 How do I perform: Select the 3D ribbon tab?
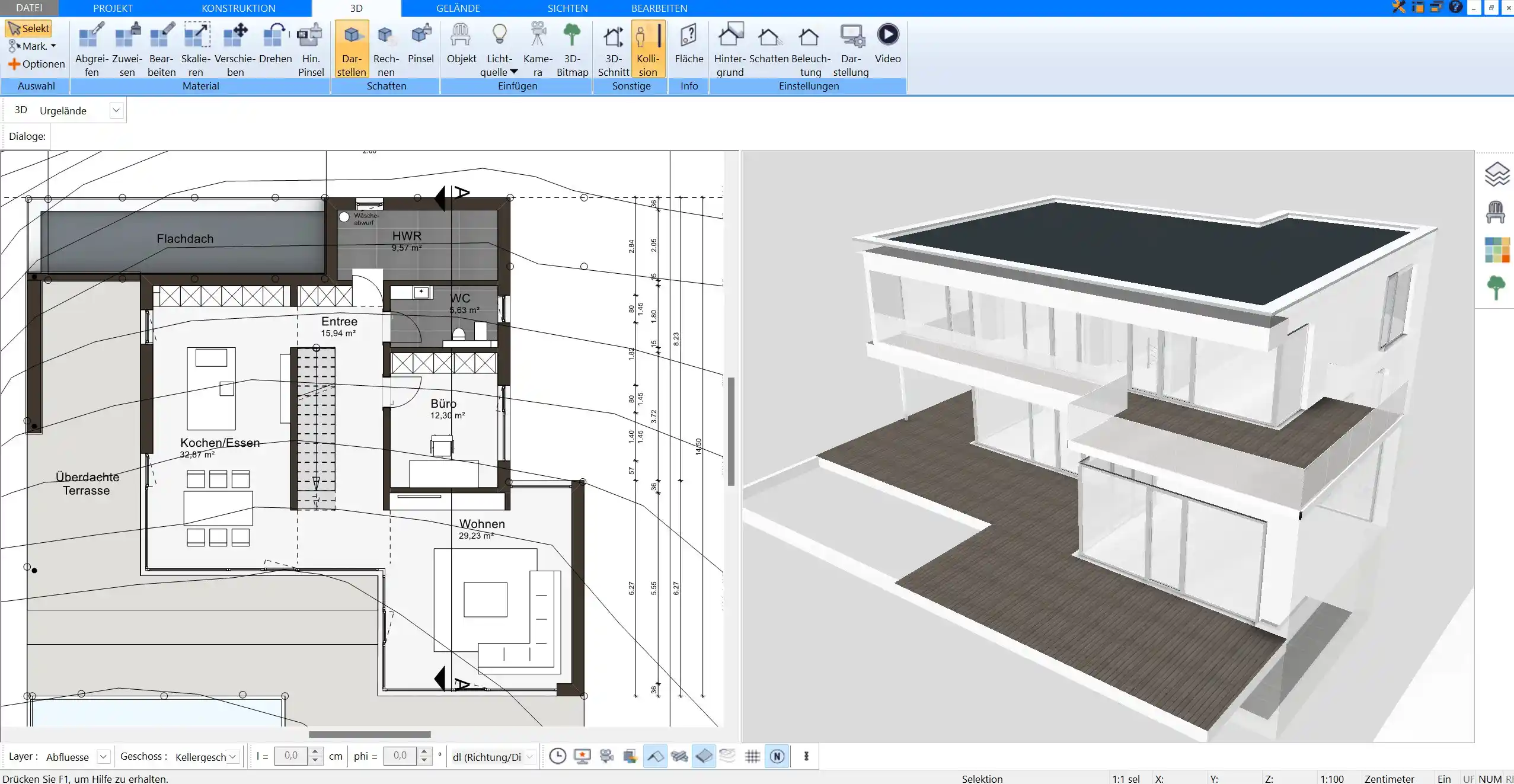(356, 8)
